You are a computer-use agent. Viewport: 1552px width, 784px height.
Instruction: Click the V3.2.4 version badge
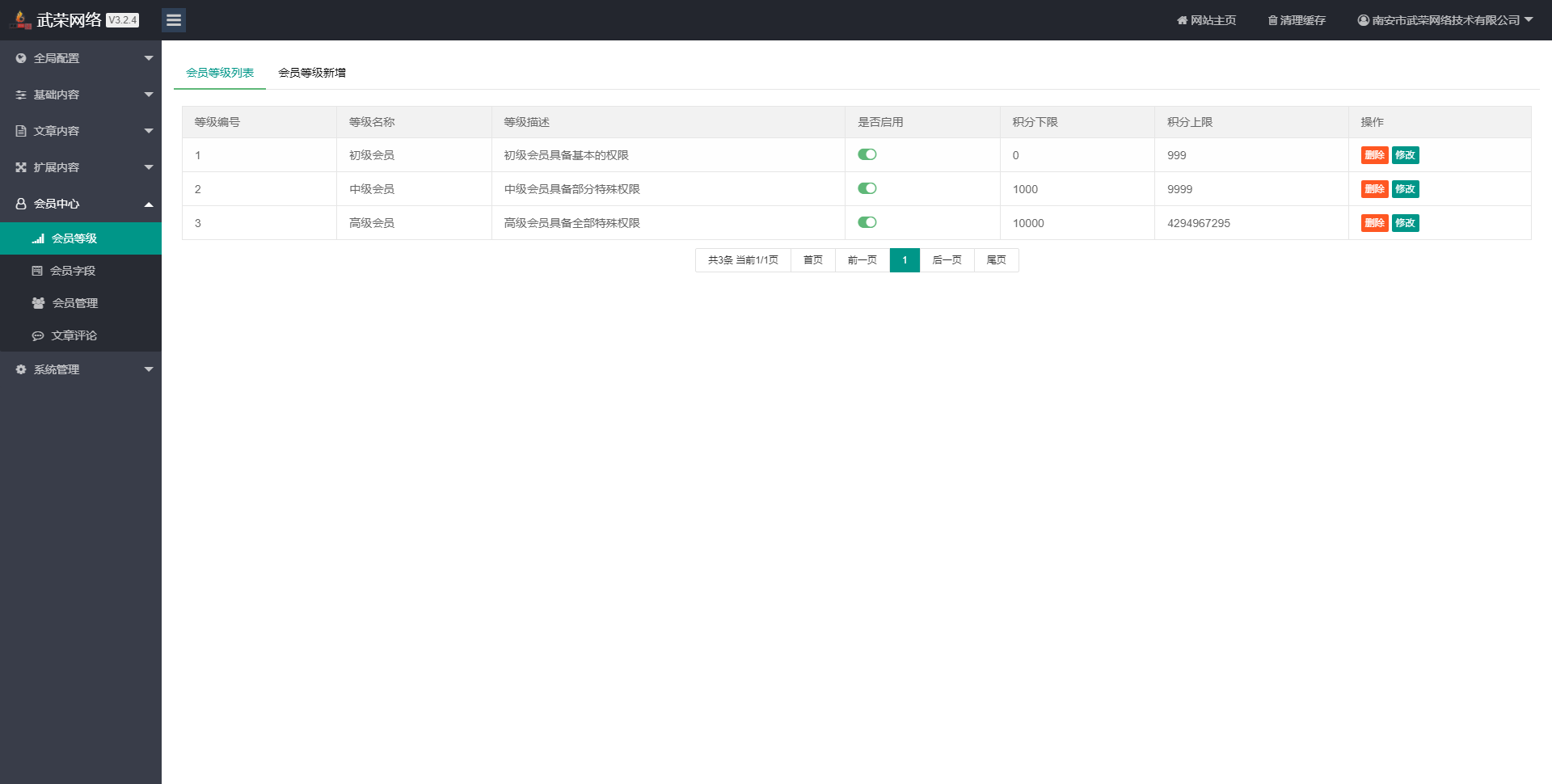(123, 20)
